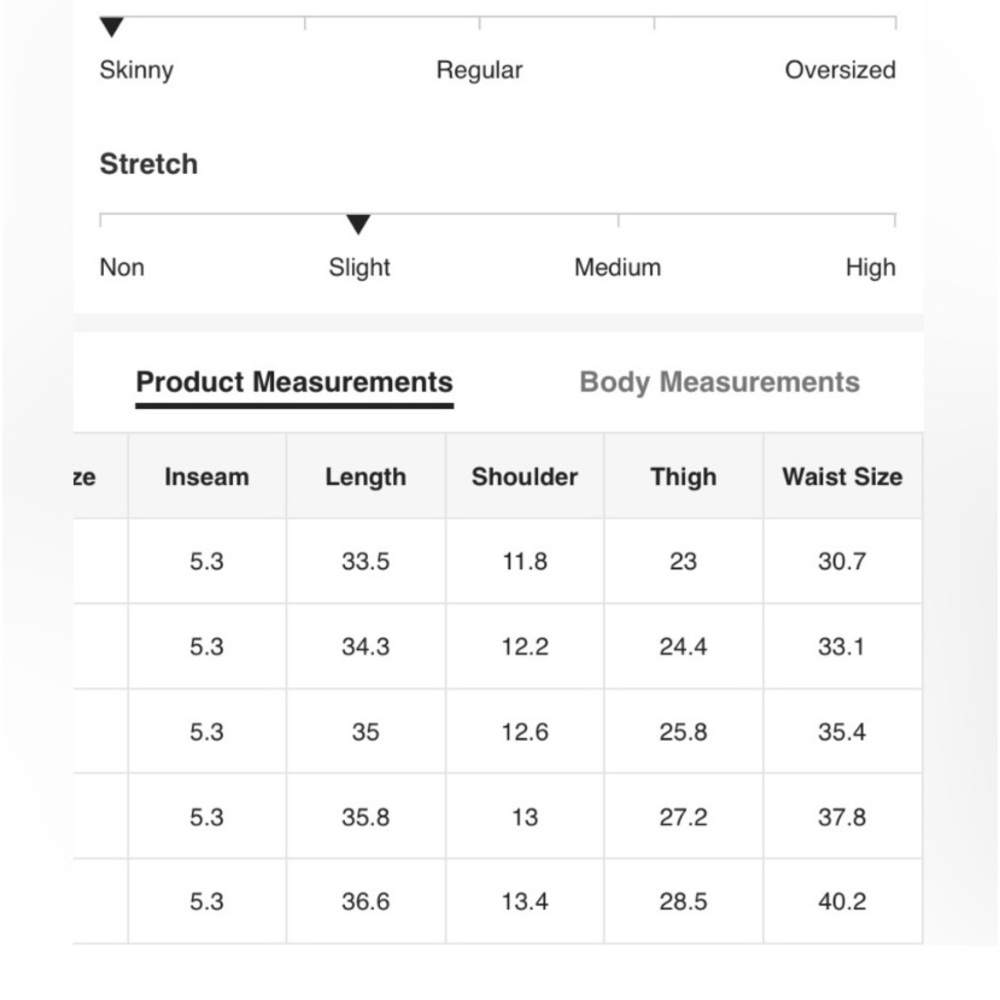Screen dimensions: 1000x1000
Task: Click the Length column header
Action: pos(365,477)
